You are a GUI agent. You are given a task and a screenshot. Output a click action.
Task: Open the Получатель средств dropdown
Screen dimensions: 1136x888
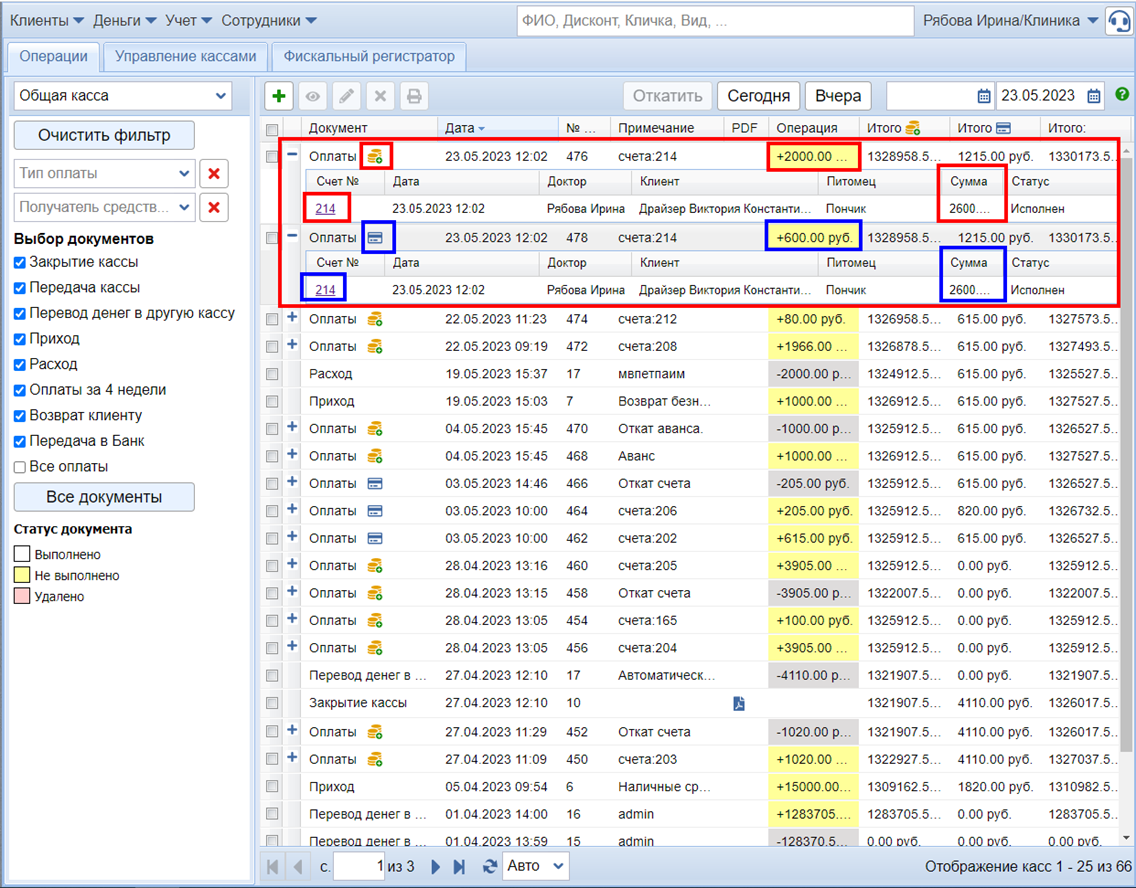[x=104, y=208]
